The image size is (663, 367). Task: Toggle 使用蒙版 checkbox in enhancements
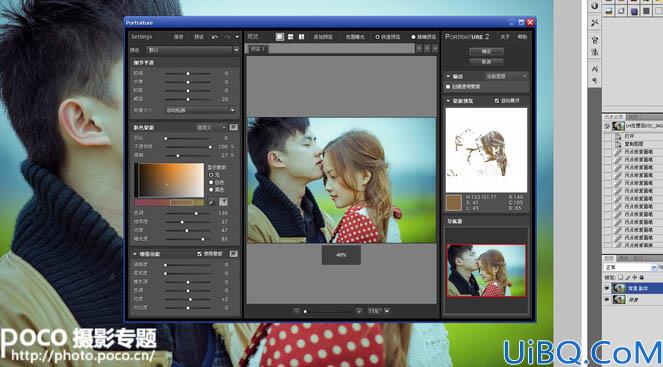[x=200, y=254]
